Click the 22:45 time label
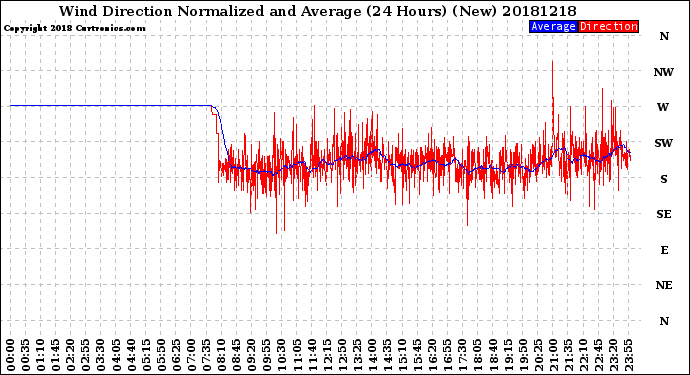The image size is (690, 375). 599,355
